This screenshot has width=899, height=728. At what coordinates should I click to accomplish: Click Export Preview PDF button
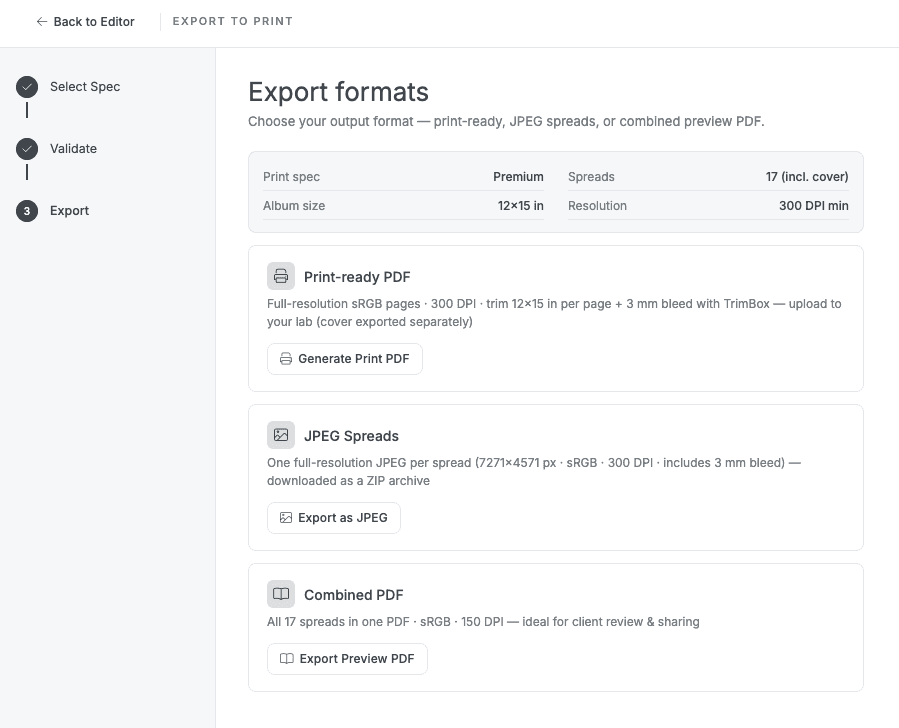pyautogui.click(x=347, y=659)
